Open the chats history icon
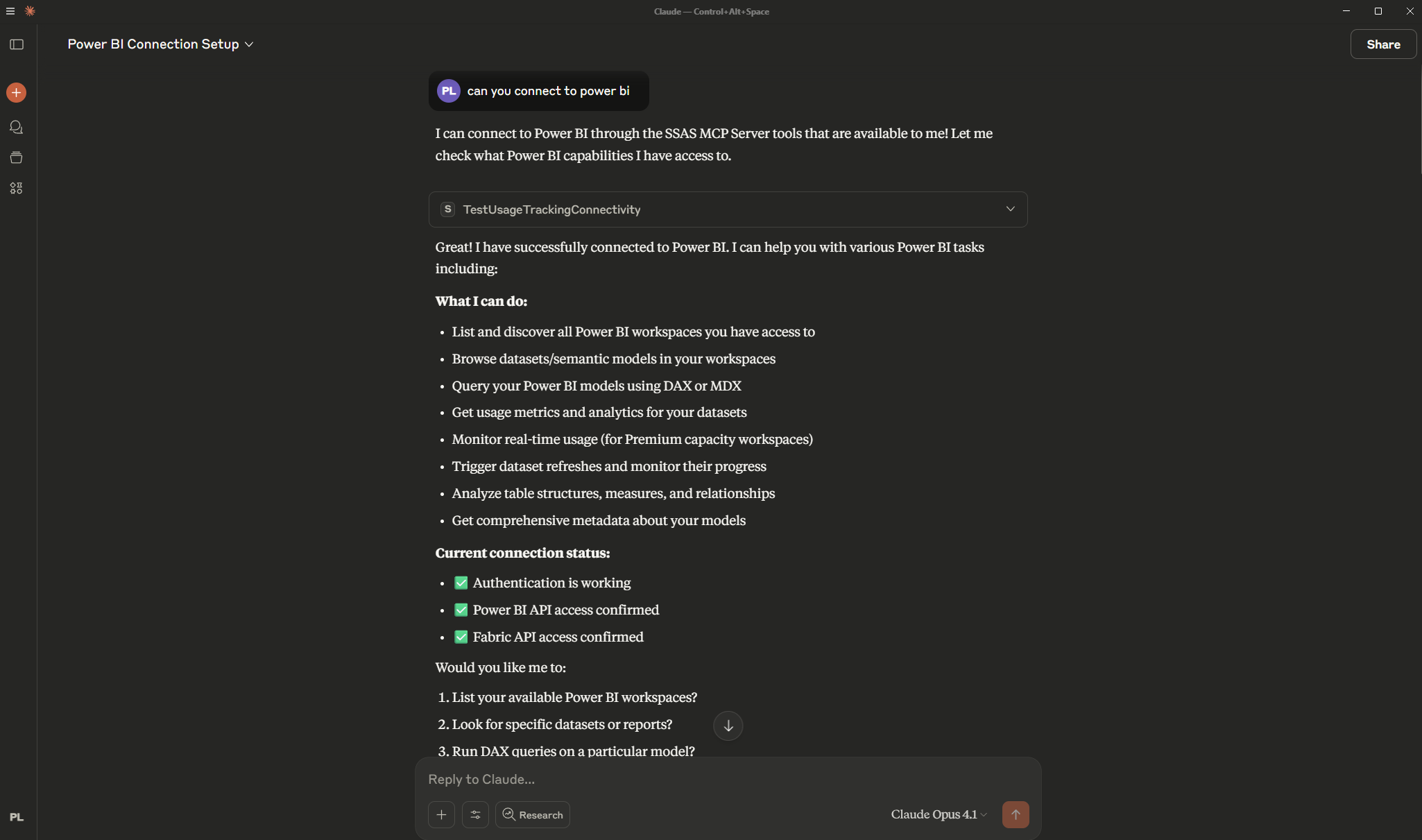The width and height of the screenshot is (1422, 840). pyautogui.click(x=17, y=128)
